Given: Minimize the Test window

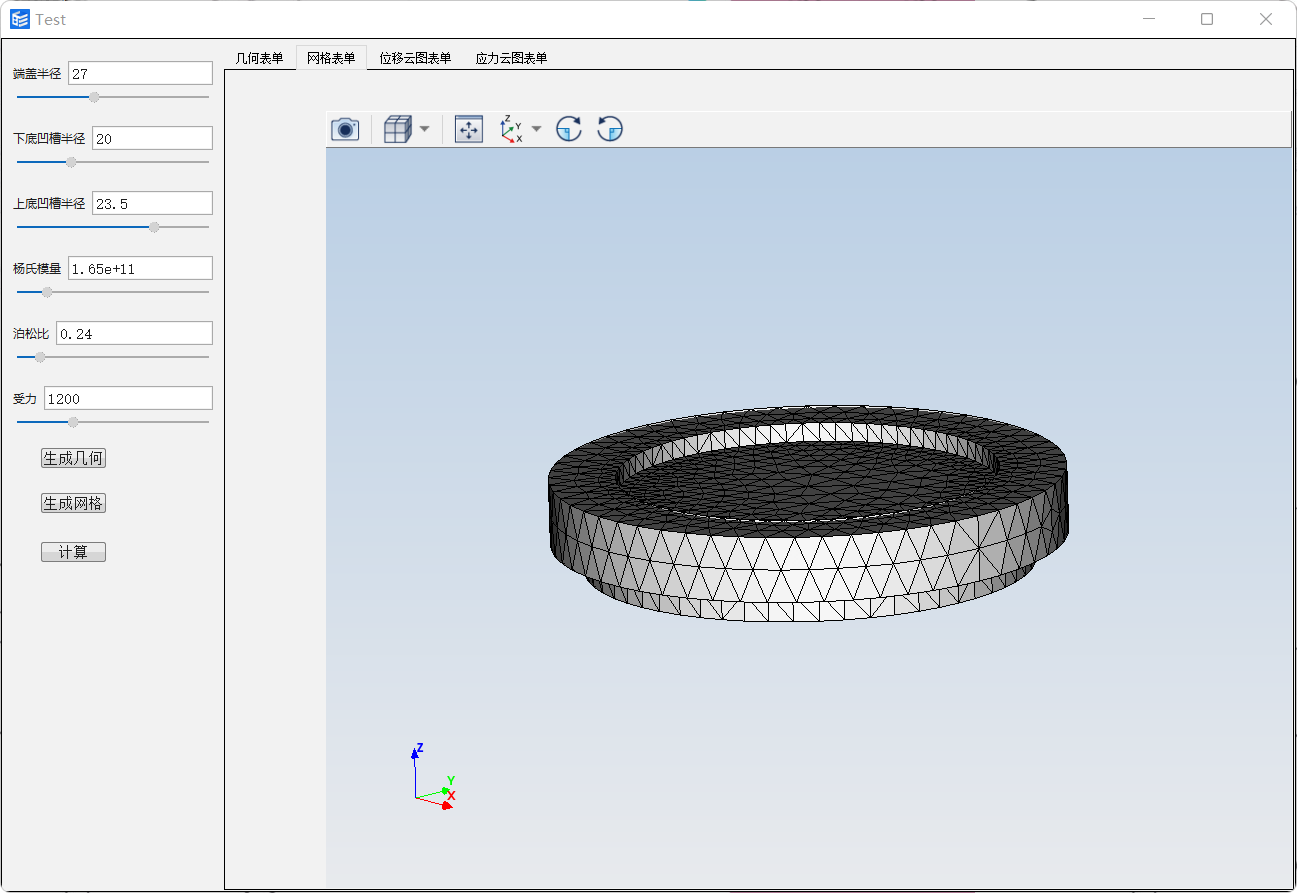Looking at the screenshot, I should [x=1150, y=19].
